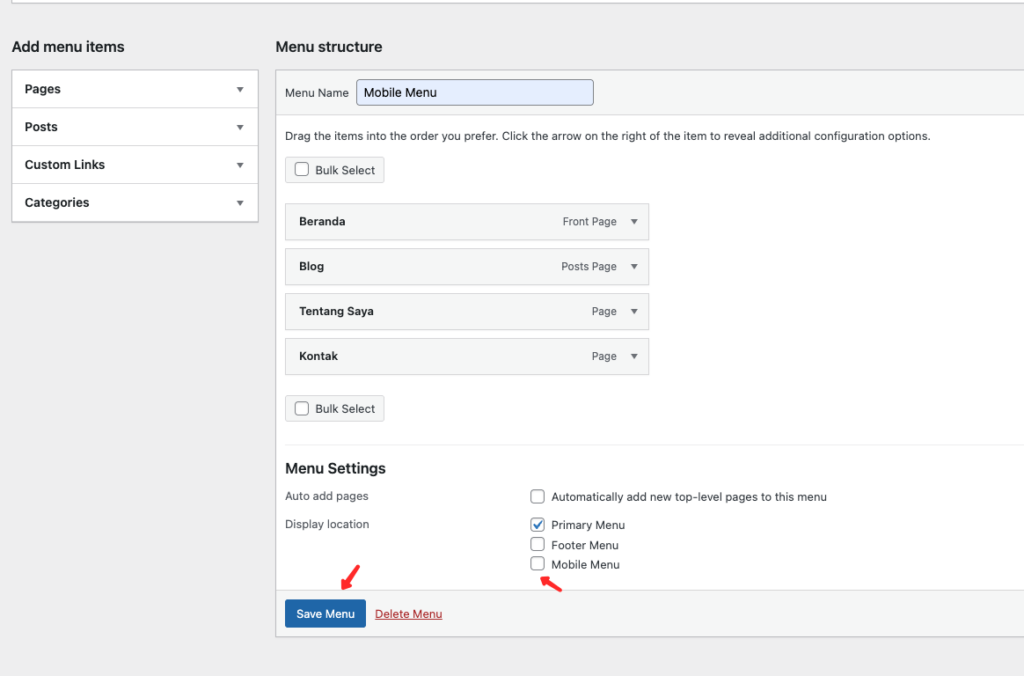
Task: Focus the Menu Name text field
Action: point(474,93)
